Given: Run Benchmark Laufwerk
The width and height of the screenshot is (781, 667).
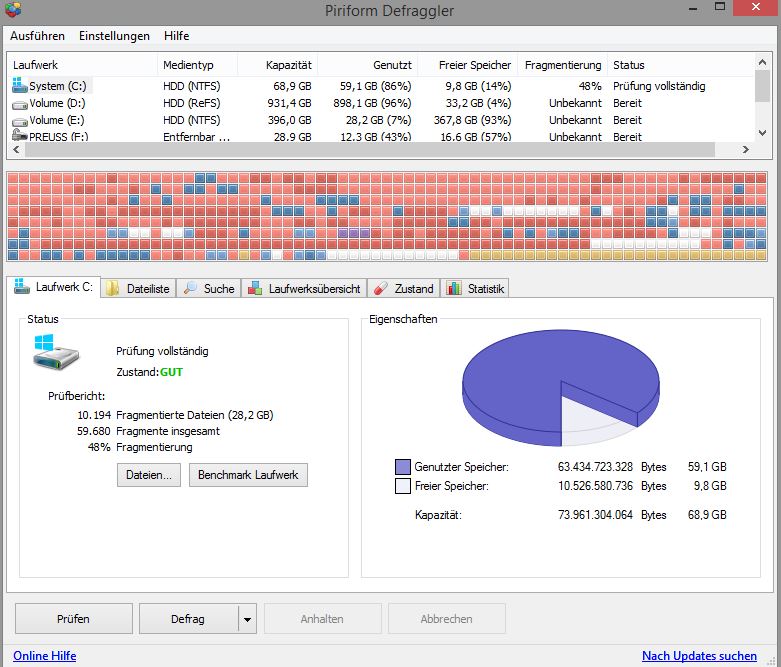Looking at the screenshot, I should pyautogui.click(x=248, y=475).
